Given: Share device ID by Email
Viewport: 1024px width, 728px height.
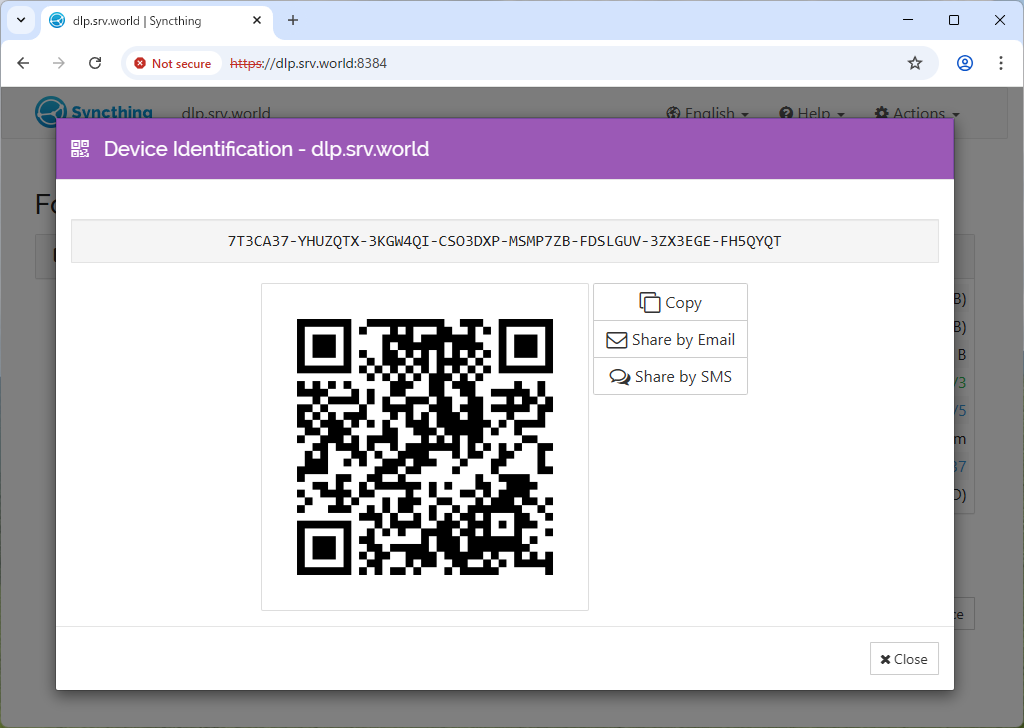Looking at the screenshot, I should point(670,340).
